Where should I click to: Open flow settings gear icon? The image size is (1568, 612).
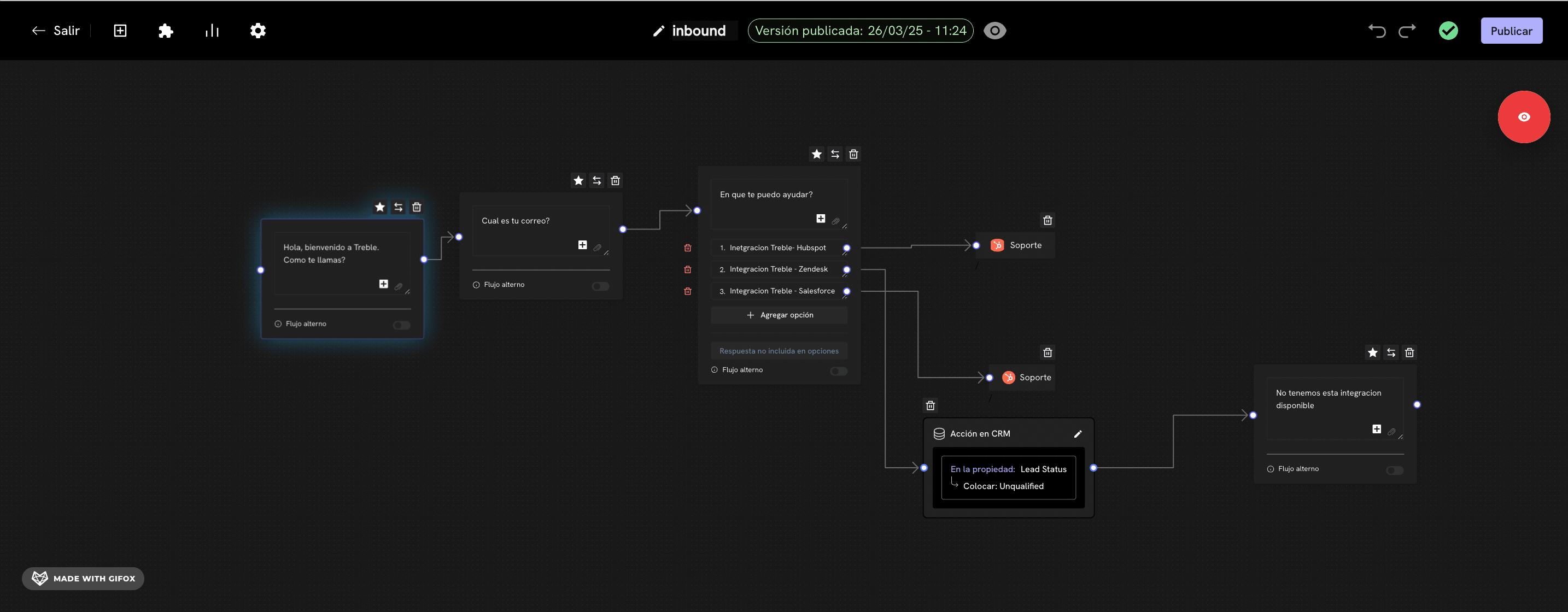(258, 31)
